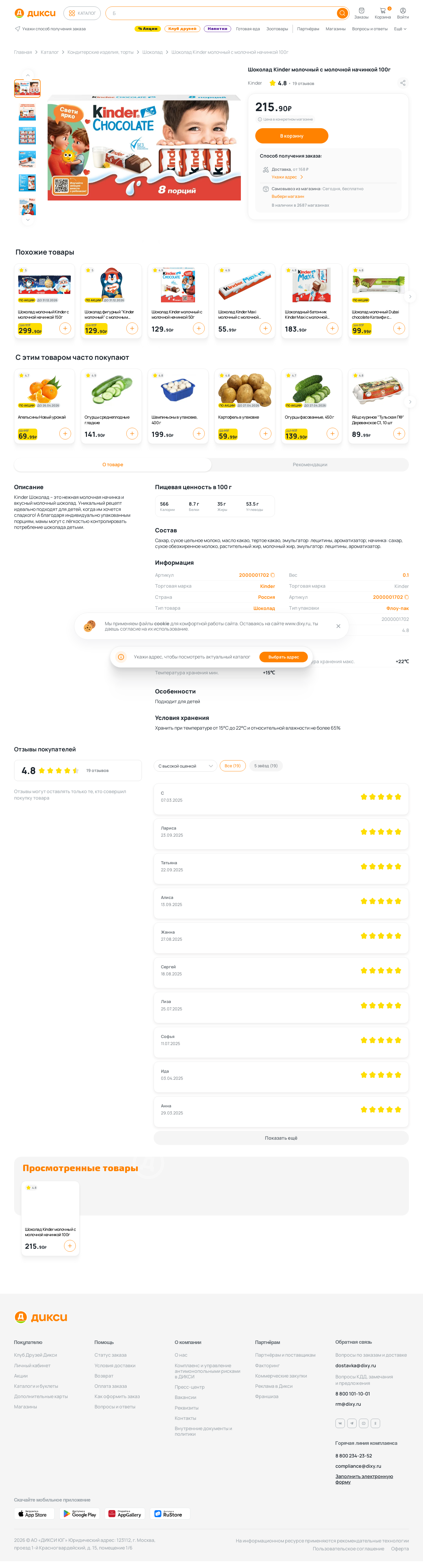Image resolution: width=423 pixels, height=1568 pixels.
Task: Click the Показать ещё reviews button
Action: coord(281,1138)
